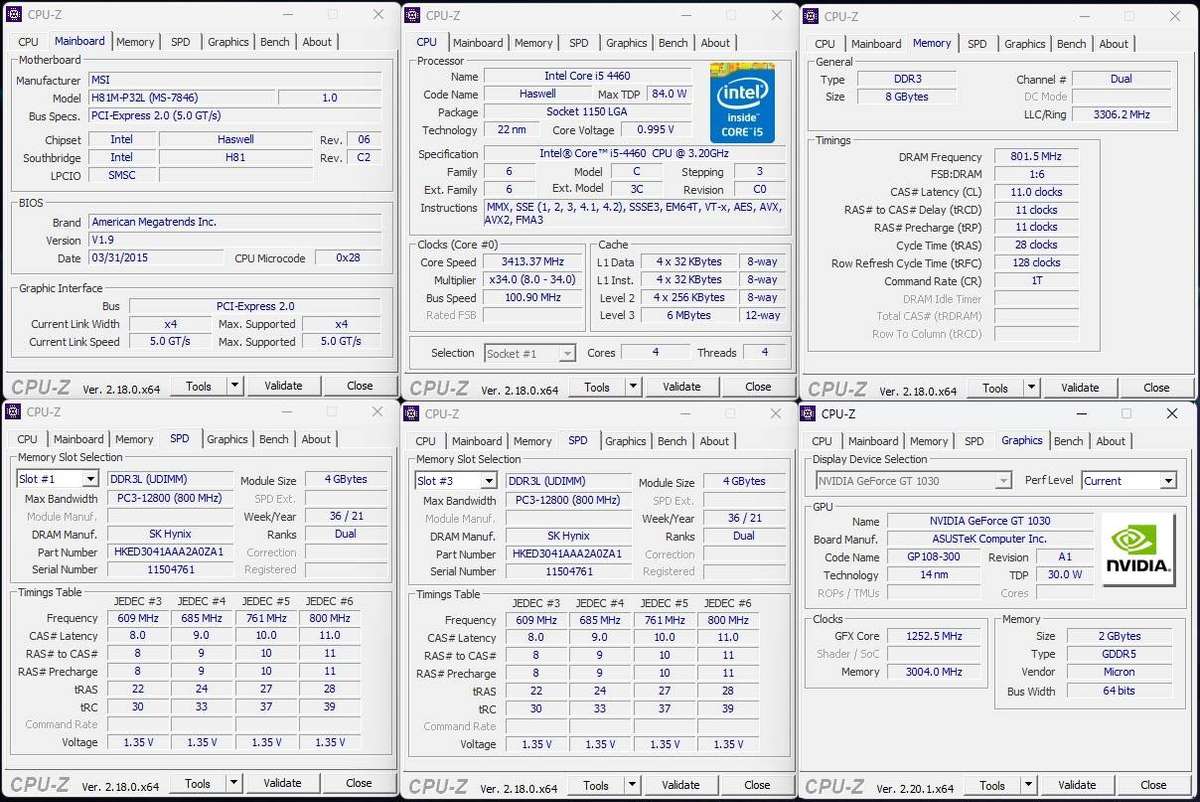
Task: Expand Tools dropdown arrow in Slot #3 SPD window
Action: (632, 785)
